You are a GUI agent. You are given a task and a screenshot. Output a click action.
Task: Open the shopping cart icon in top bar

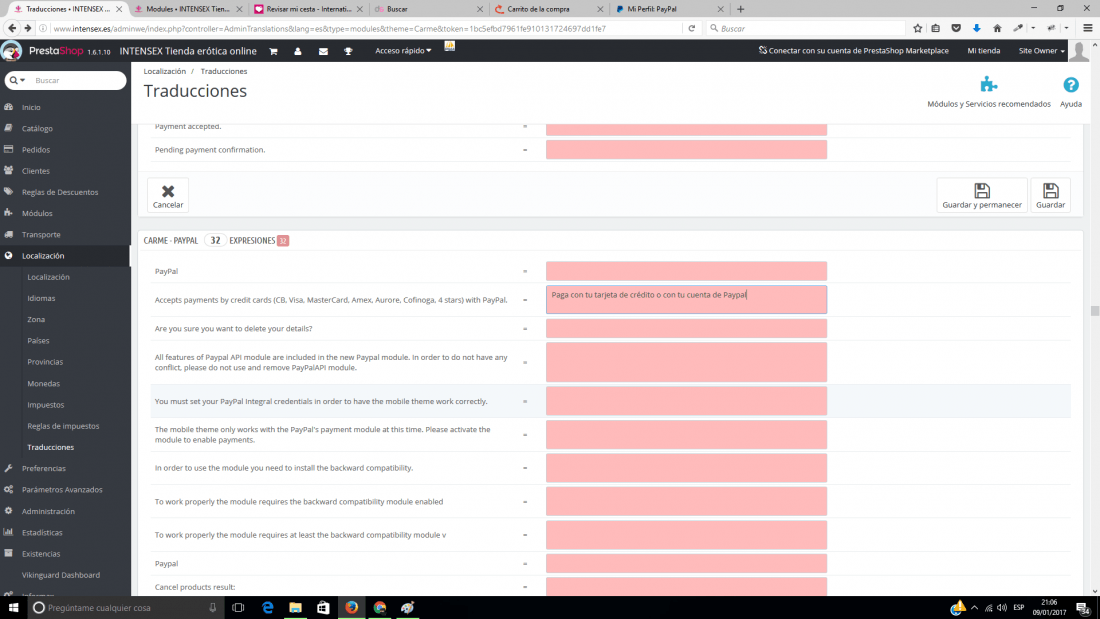pos(274,51)
